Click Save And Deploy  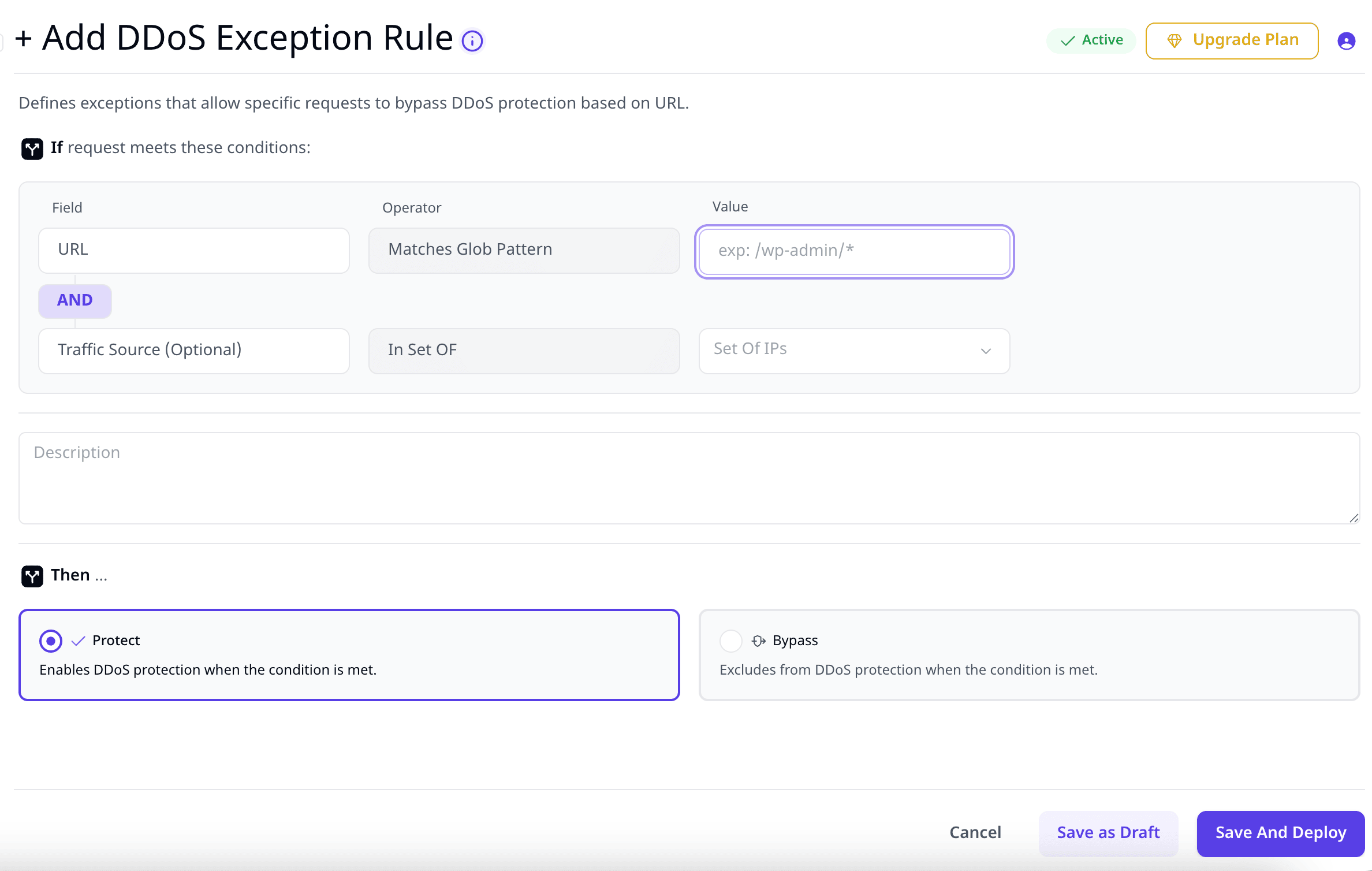[x=1281, y=833]
